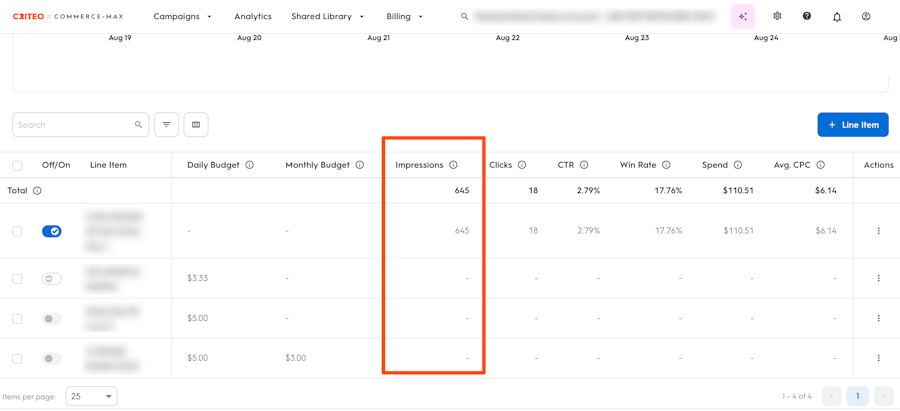Click the Total Win Rate 17.76%
The image size is (900, 411).
669,191
